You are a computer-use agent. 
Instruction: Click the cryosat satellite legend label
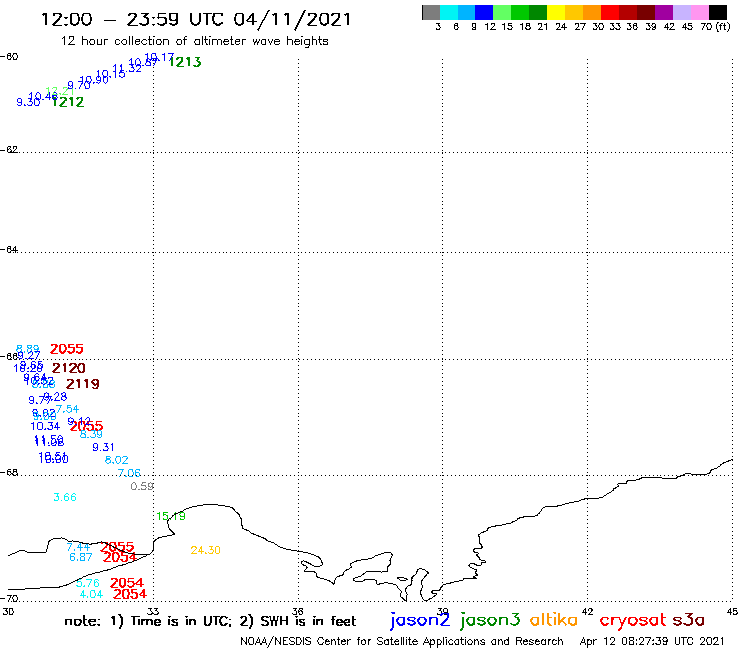(633, 620)
